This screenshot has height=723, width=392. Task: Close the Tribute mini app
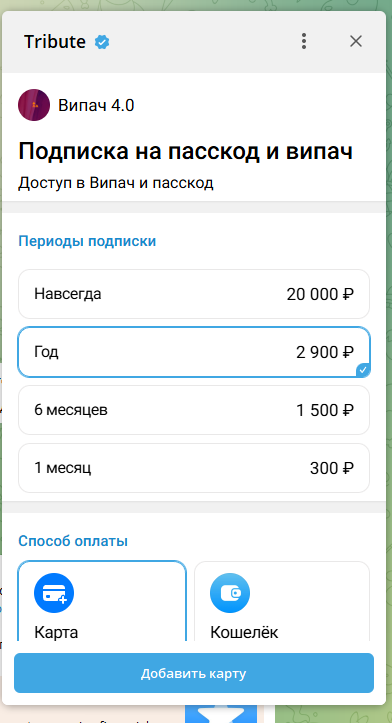click(x=356, y=41)
